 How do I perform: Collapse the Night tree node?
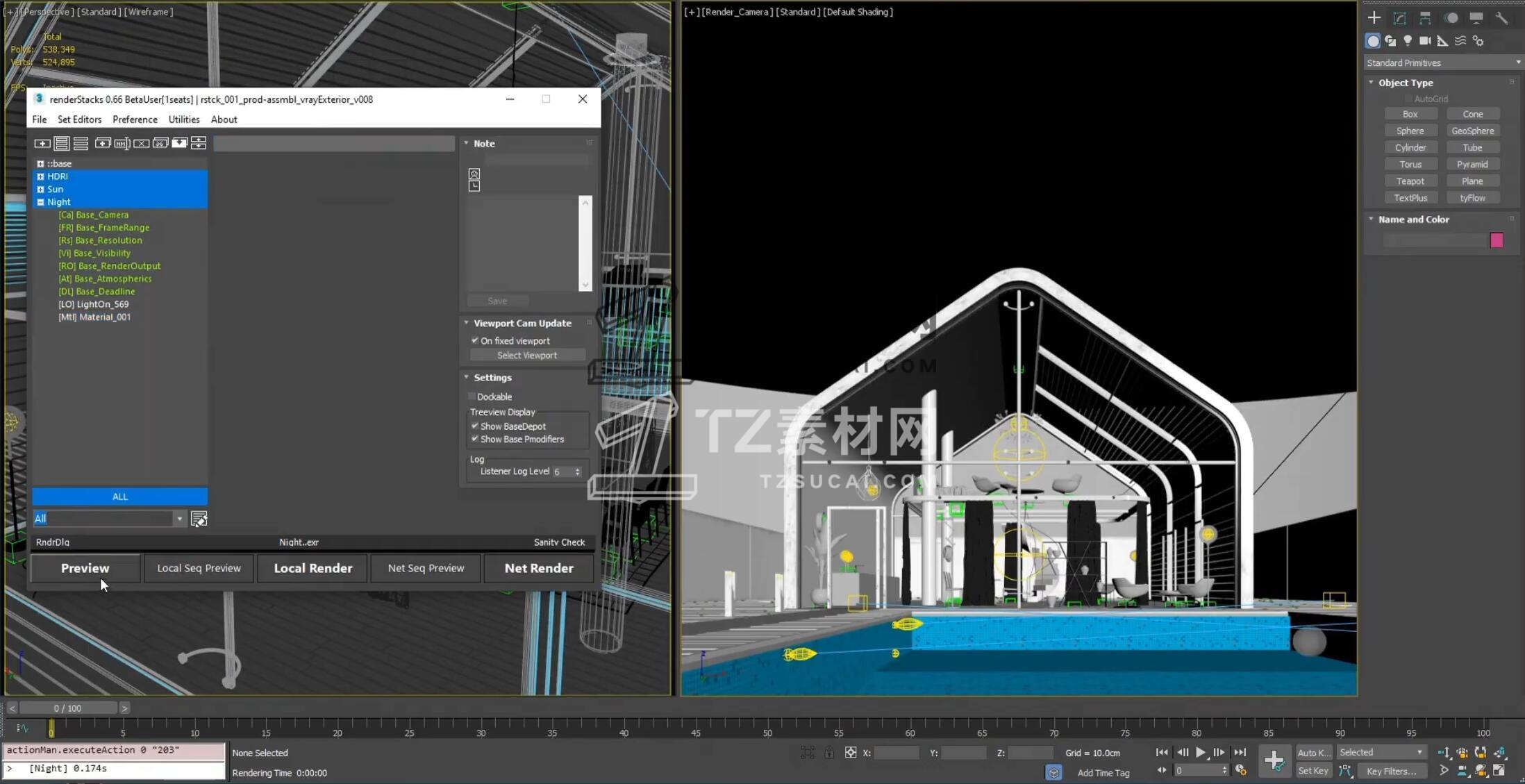[40, 202]
